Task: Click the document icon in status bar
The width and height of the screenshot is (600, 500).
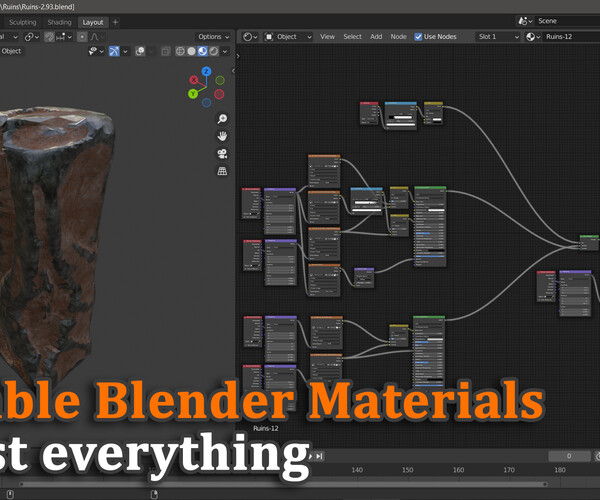Action: [x=154, y=494]
